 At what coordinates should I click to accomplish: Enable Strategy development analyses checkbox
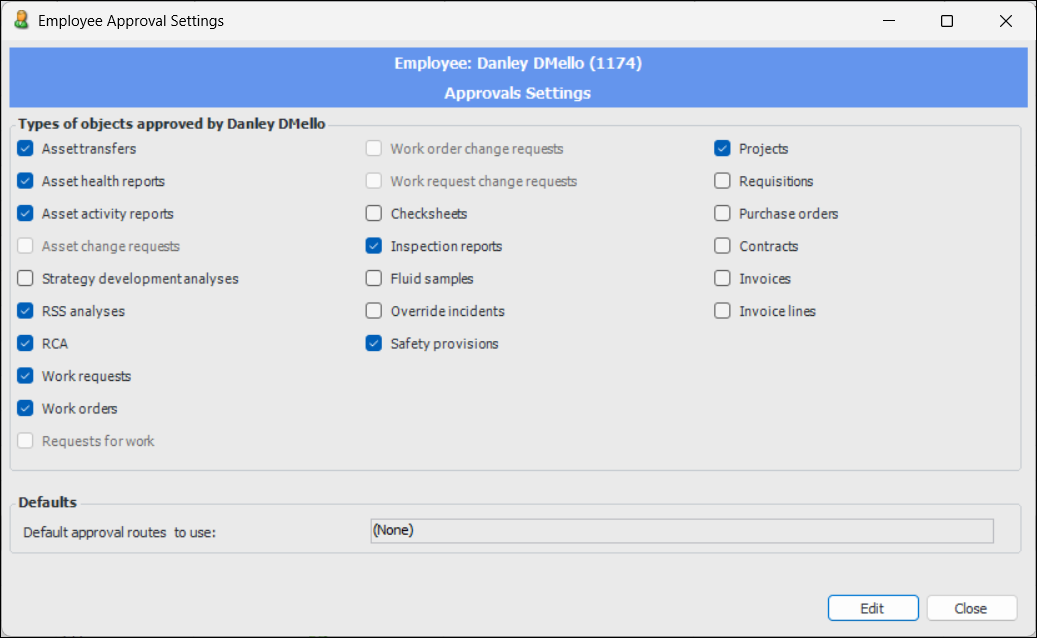point(26,279)
